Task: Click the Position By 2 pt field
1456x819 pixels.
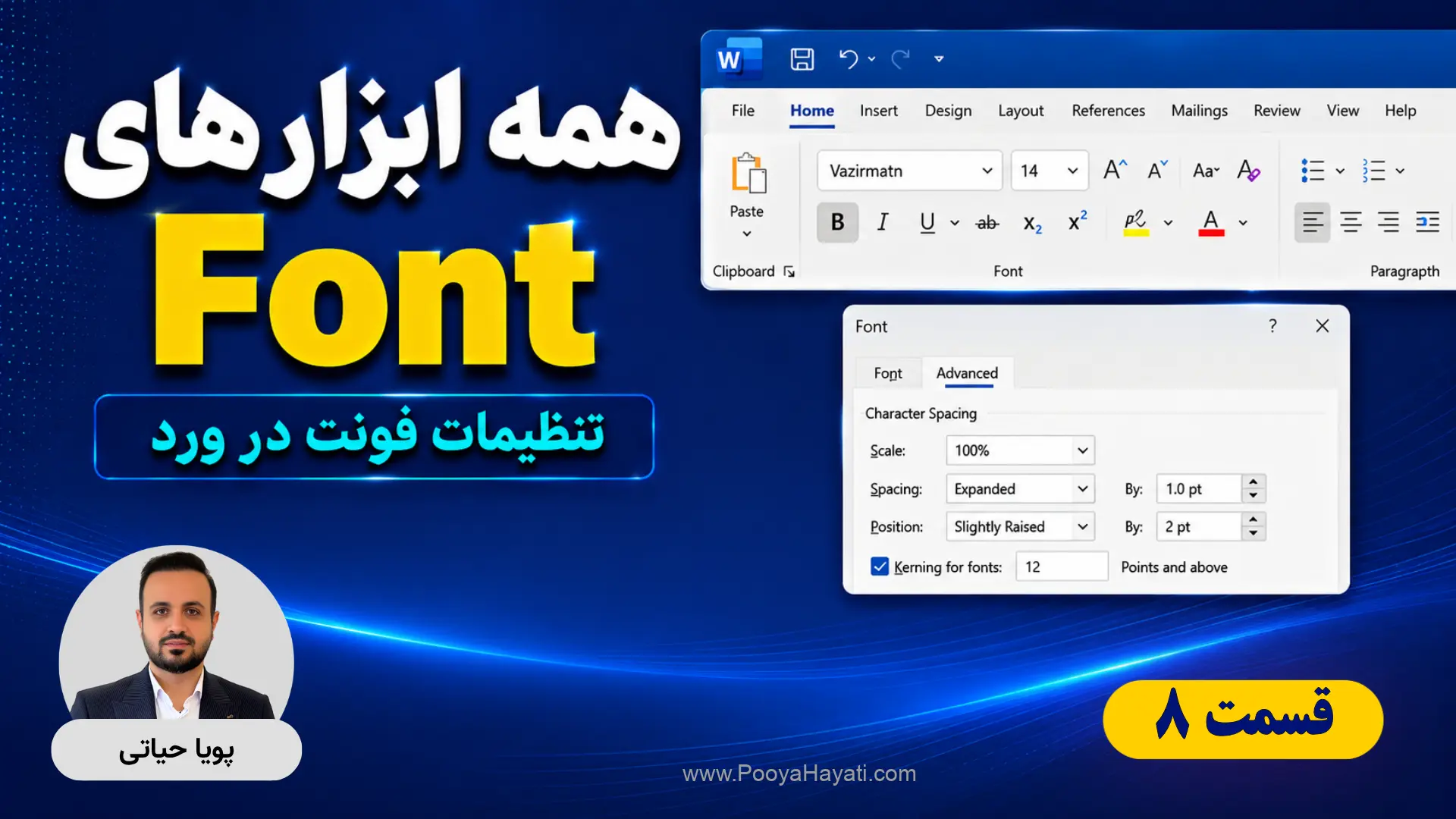Action: 1199,527
